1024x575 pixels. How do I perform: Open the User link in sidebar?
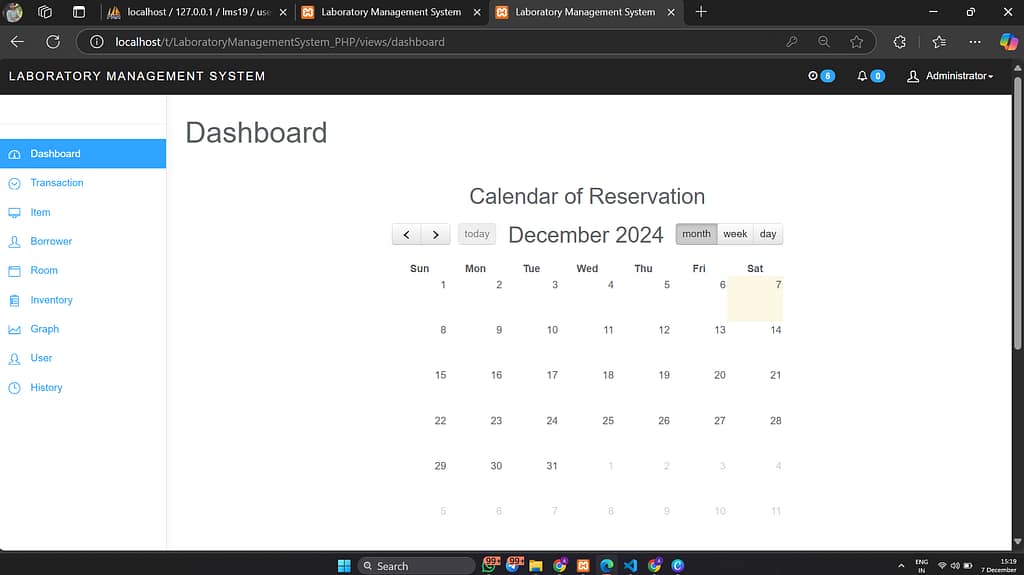pos(41,358)
